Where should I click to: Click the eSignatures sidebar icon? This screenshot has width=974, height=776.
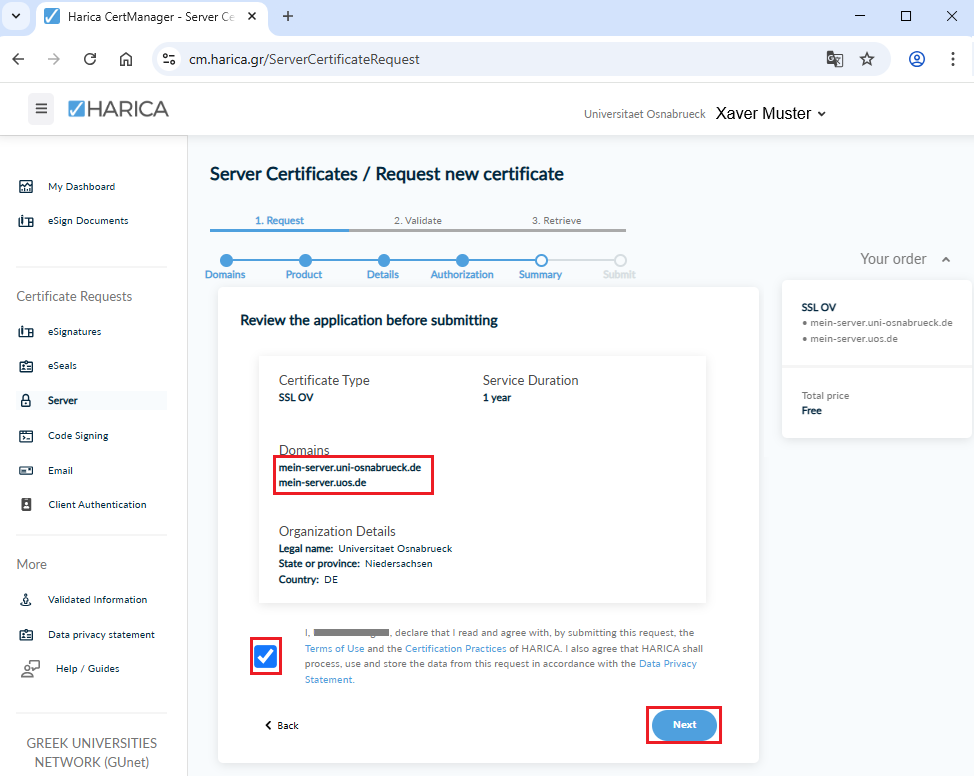tap(26, 332)
